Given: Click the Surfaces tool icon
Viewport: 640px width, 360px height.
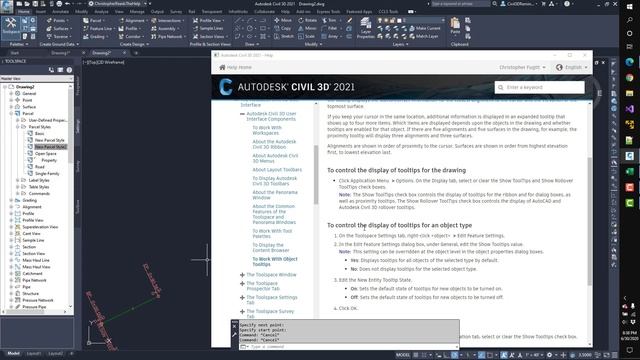Looking at the screenshot, I should coord(49,29).
